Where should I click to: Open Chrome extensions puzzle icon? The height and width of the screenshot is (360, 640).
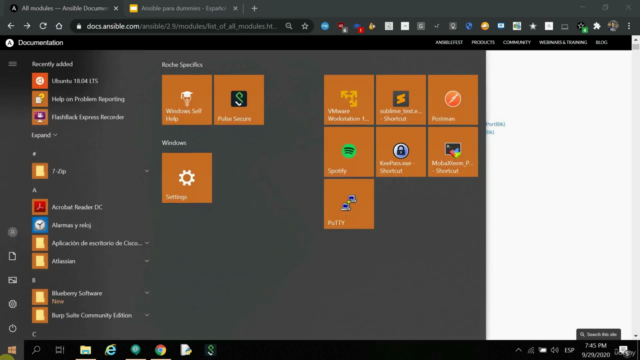597,26
